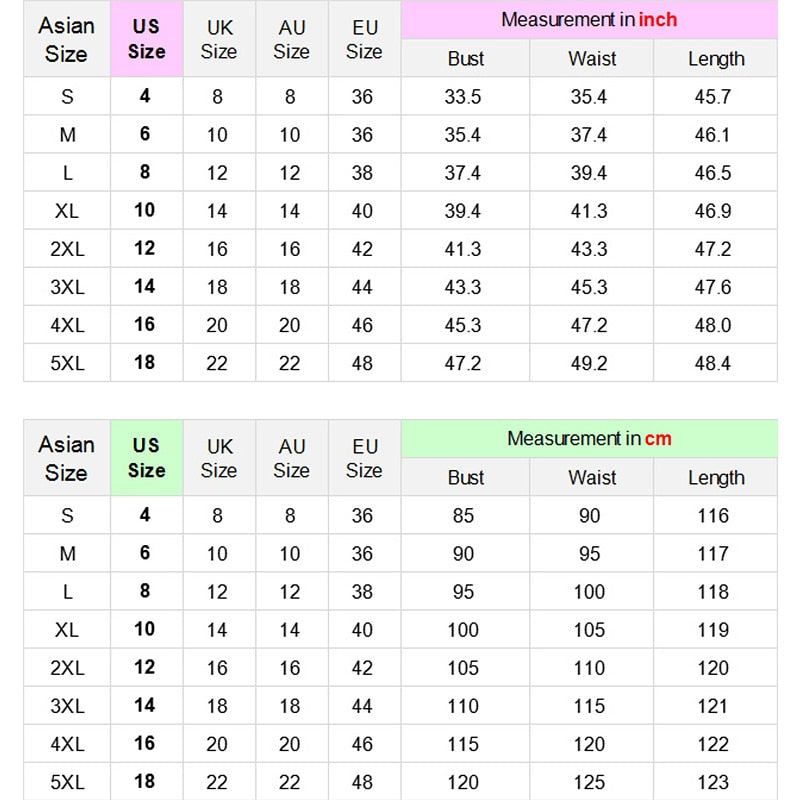Click Asian Size header in the cm table

pyautogui.click(x=67, y=458)
